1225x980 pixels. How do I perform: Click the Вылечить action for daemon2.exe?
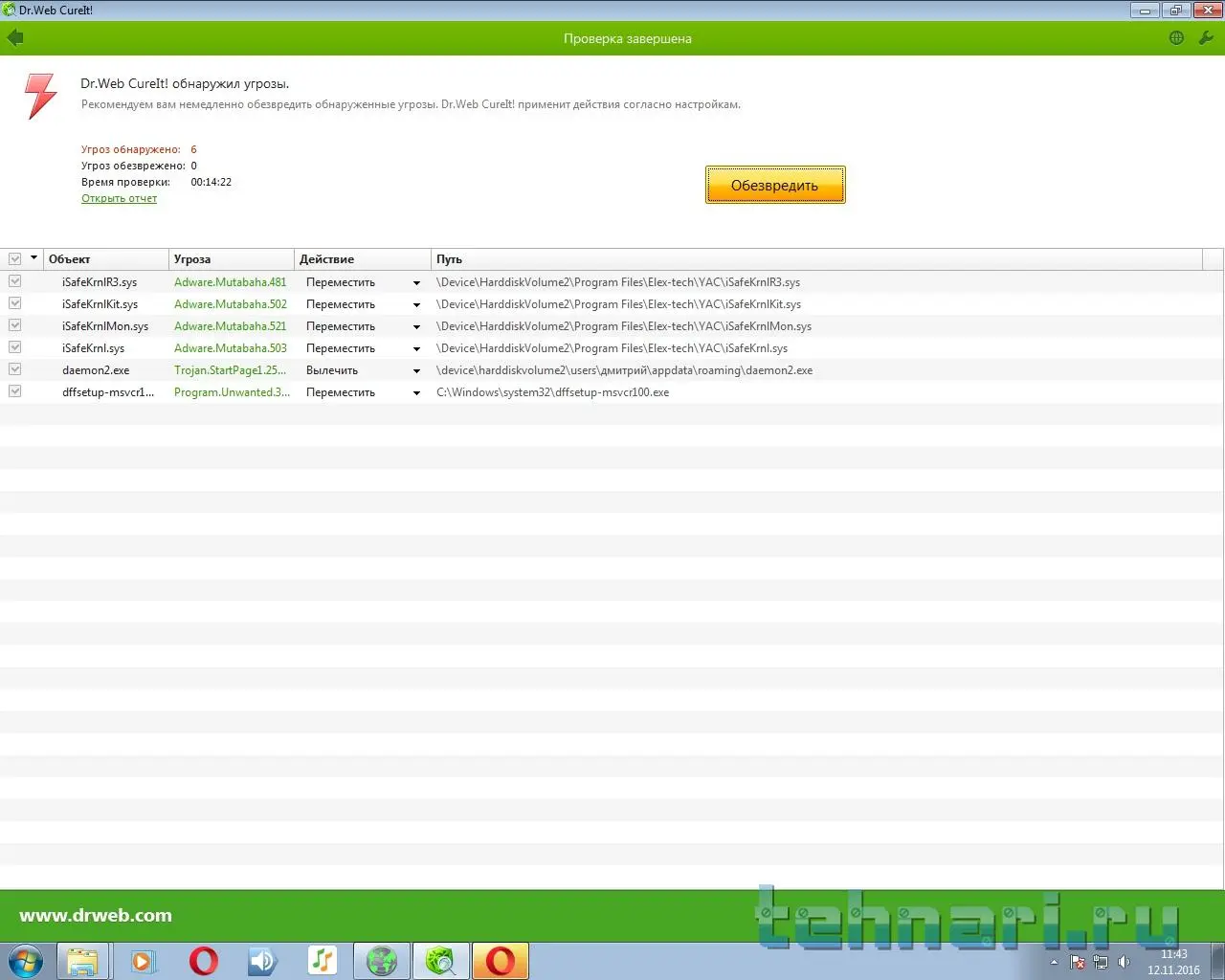coord(332,370)
